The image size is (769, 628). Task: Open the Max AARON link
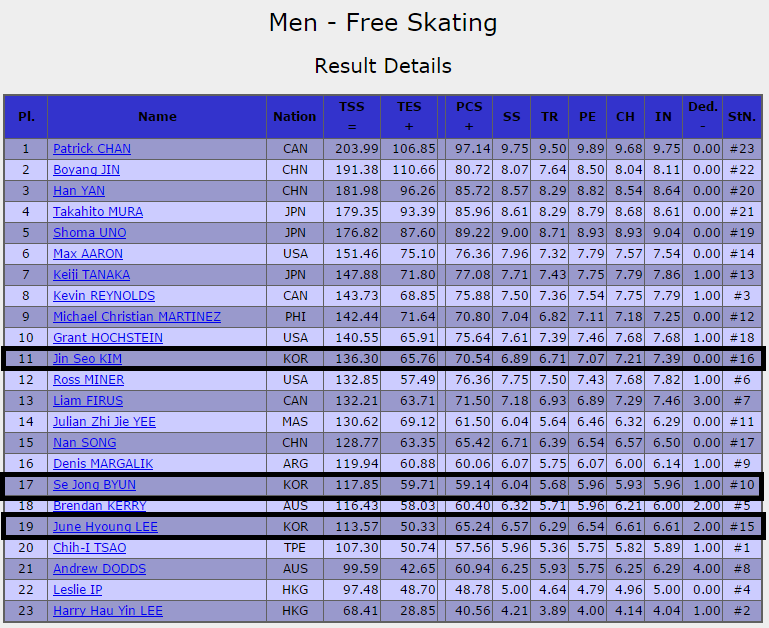pos(88,254)
